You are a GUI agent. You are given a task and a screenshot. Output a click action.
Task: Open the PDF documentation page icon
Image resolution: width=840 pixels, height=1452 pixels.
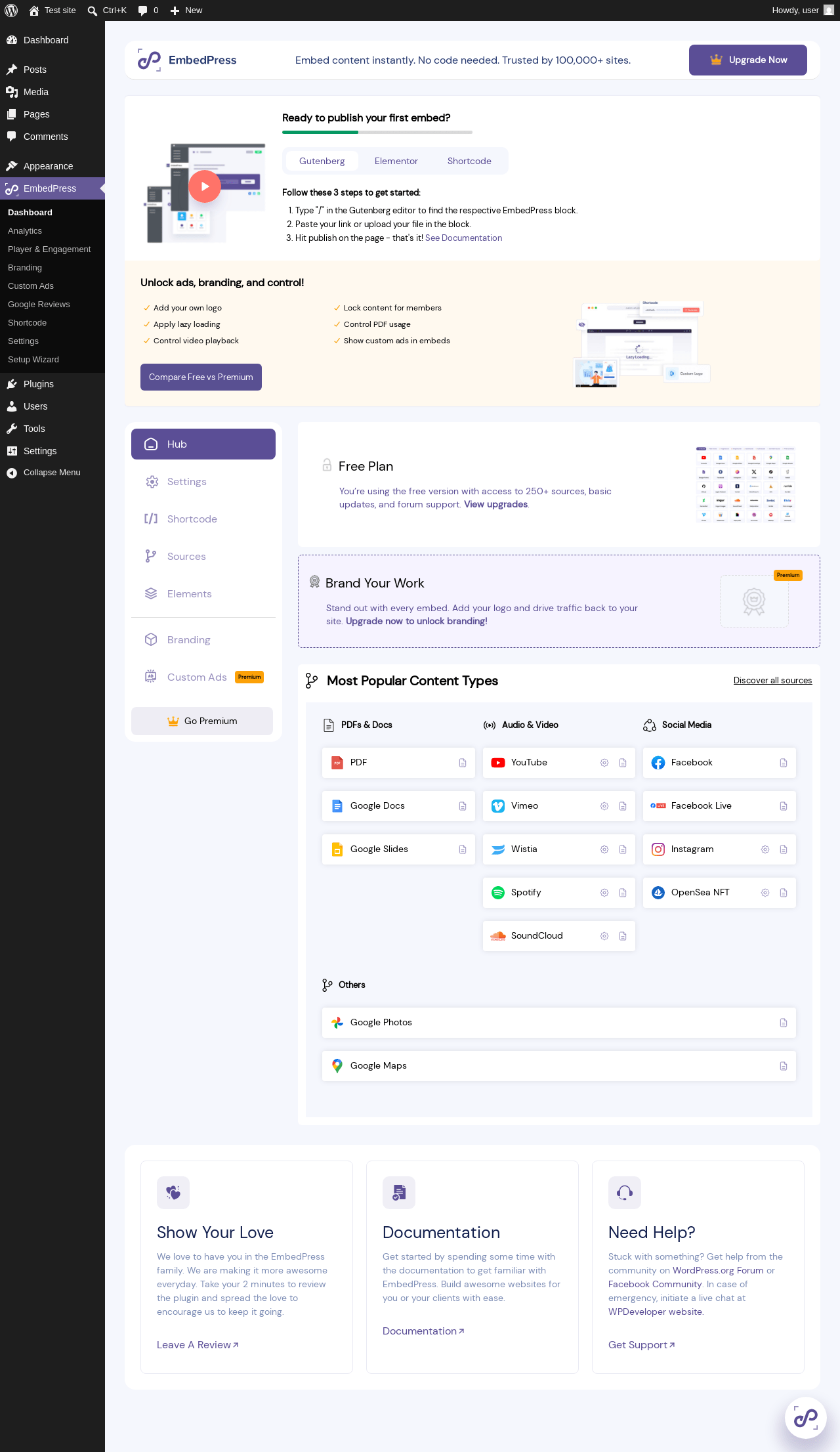pyautogui.click(x=463, y=763)
